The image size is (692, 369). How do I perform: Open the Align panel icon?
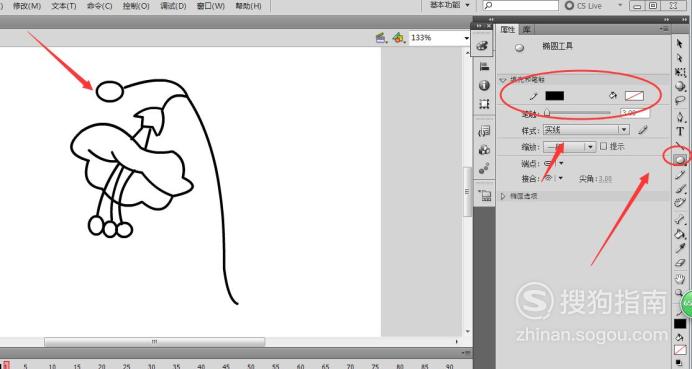[x=484, y=66]
